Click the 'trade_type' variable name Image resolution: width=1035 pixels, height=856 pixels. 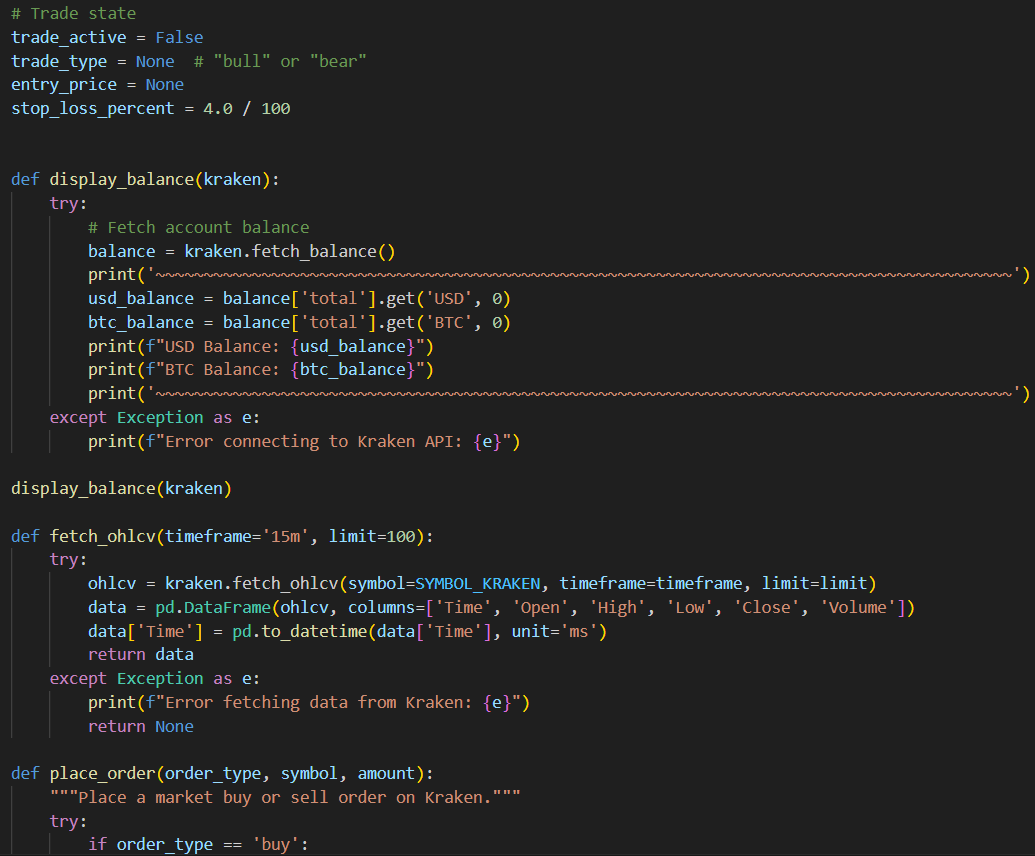tap(59, 61)
